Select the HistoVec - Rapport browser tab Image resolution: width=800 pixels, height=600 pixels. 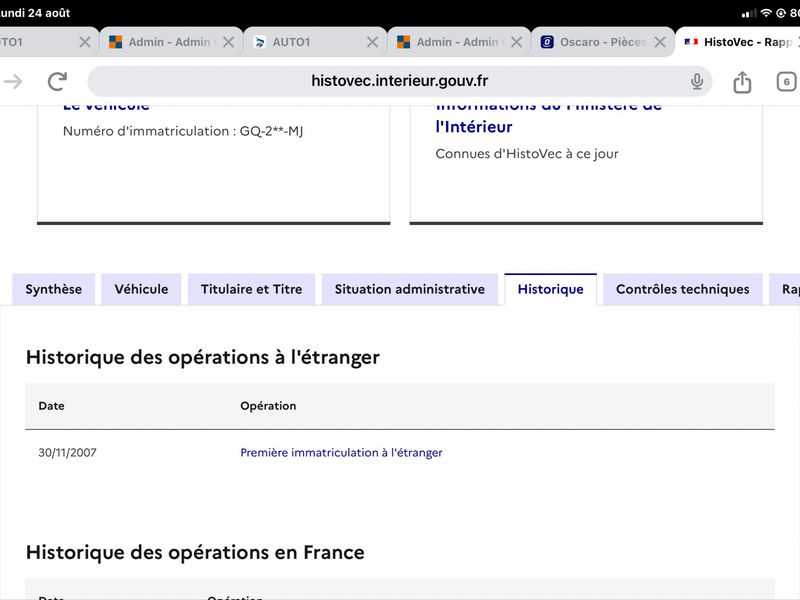(738, 42)
